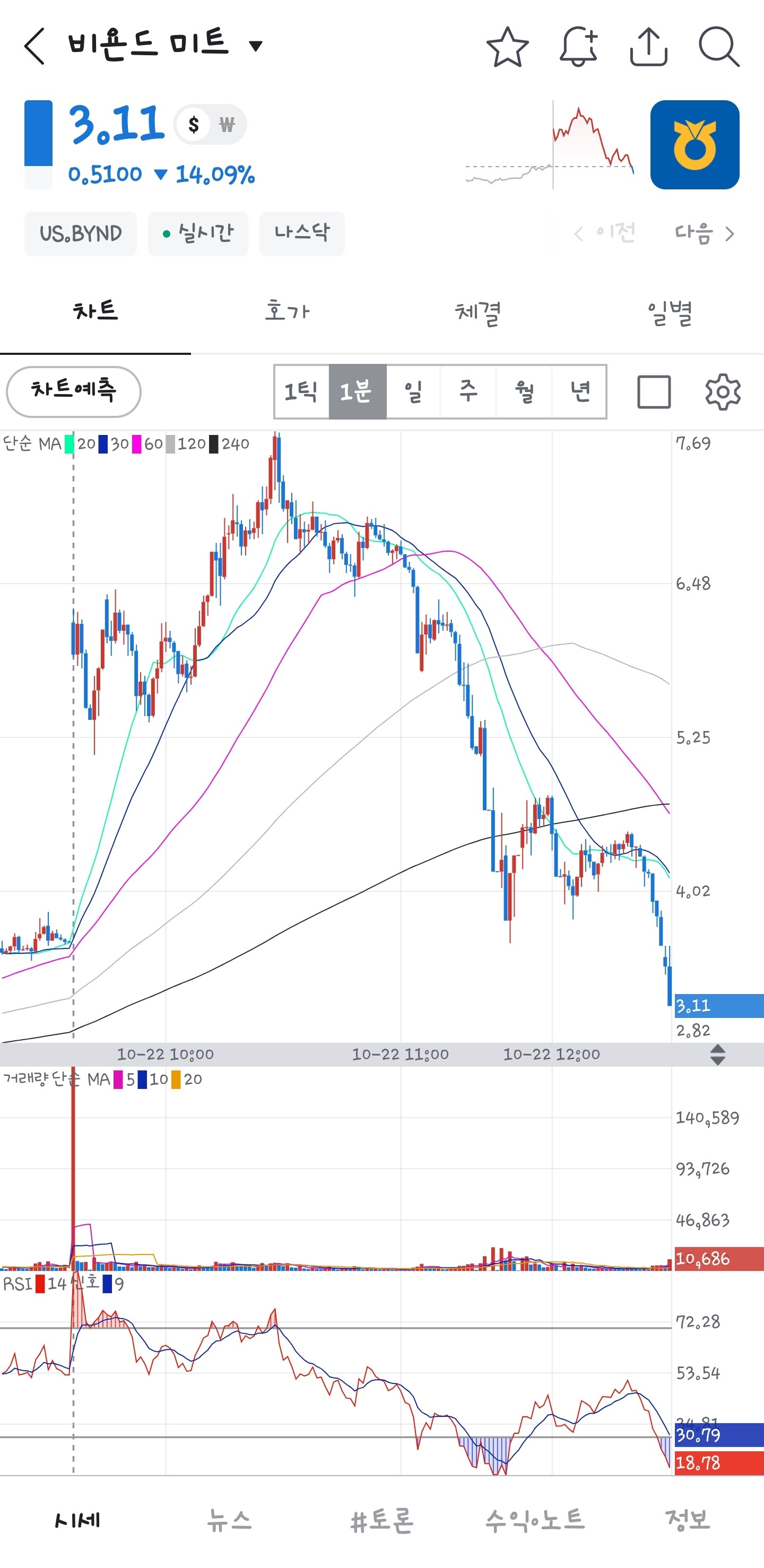The image size is (764, 1568).
Task: Share this stock using the share icon
Action: coord(648,46)
